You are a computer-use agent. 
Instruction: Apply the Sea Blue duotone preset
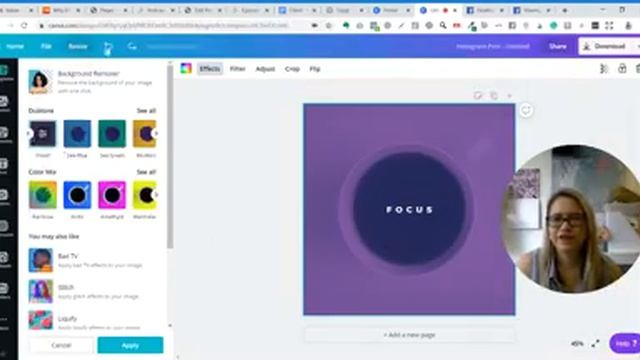[x=77, y=133]
